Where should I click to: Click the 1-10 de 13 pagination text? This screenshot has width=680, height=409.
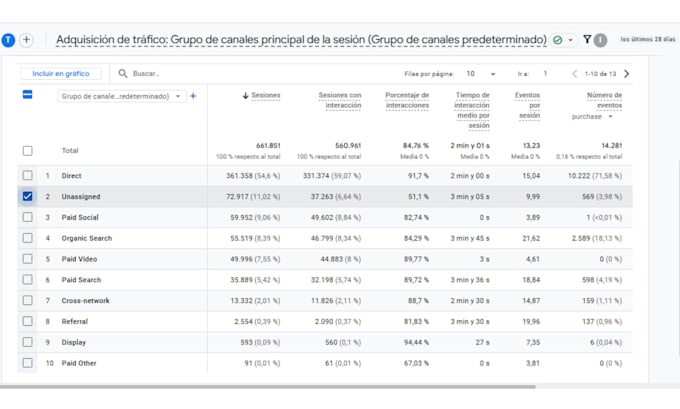click(600, 74)
